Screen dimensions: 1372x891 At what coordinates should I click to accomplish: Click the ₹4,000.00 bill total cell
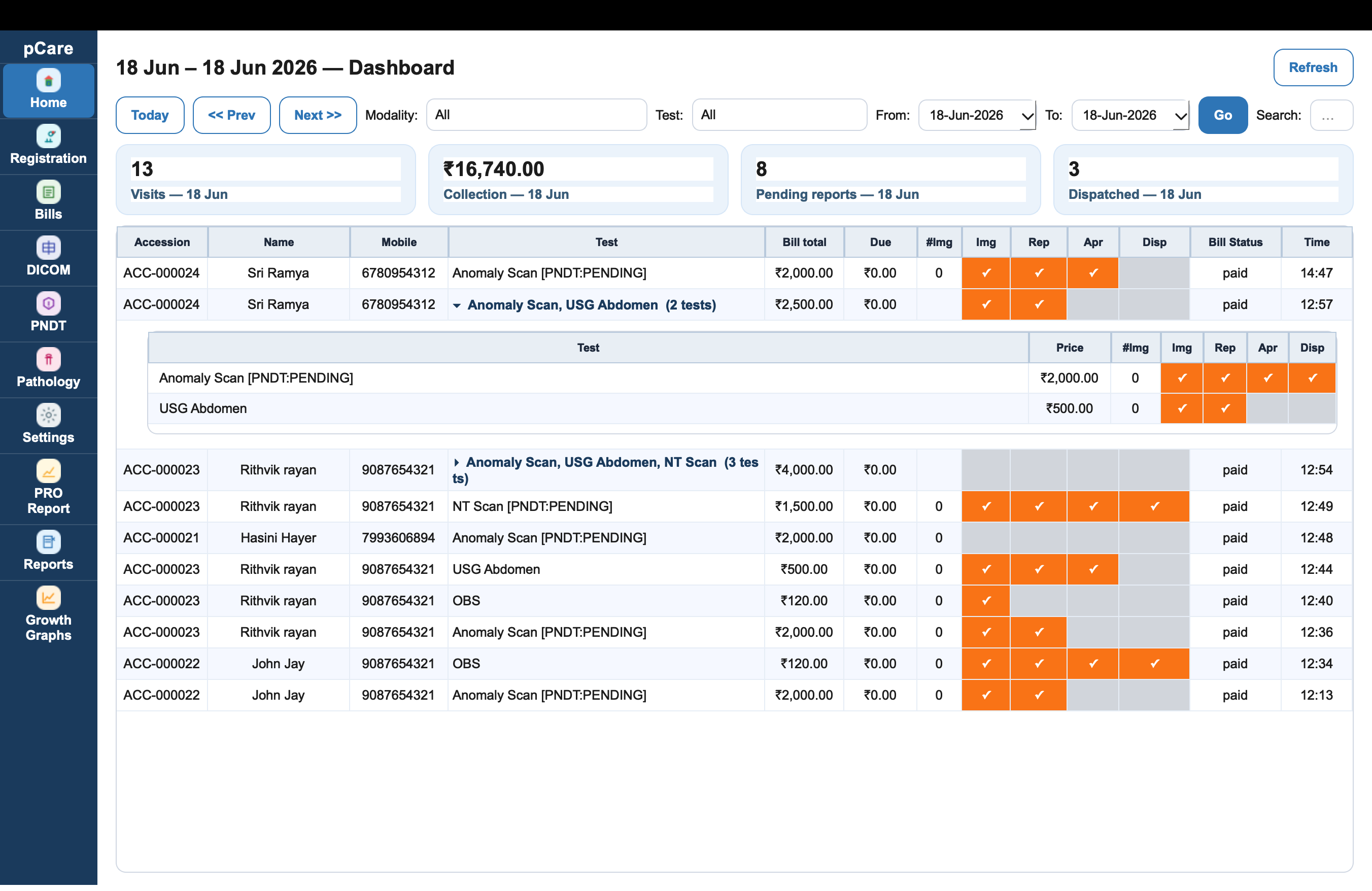(804, 470)
